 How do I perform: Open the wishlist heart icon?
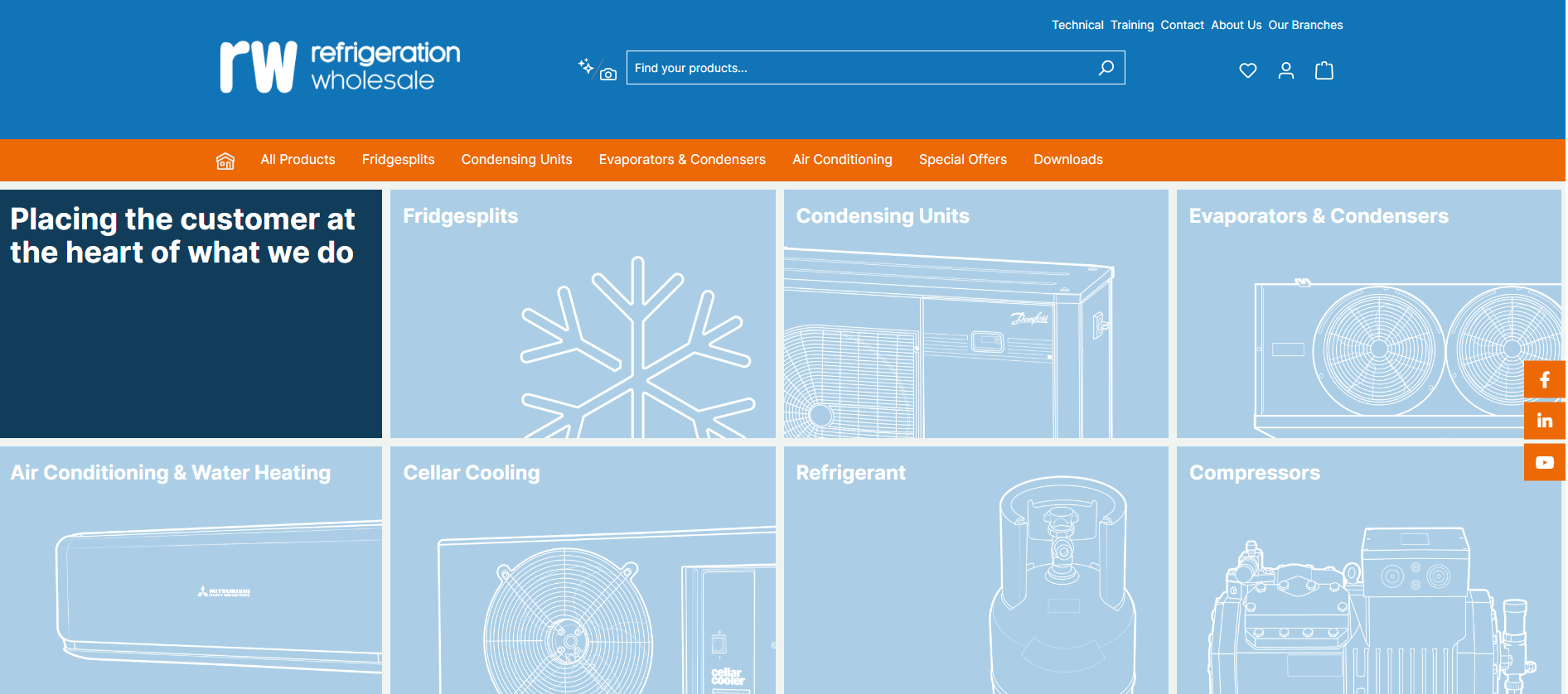point(1247,71)
